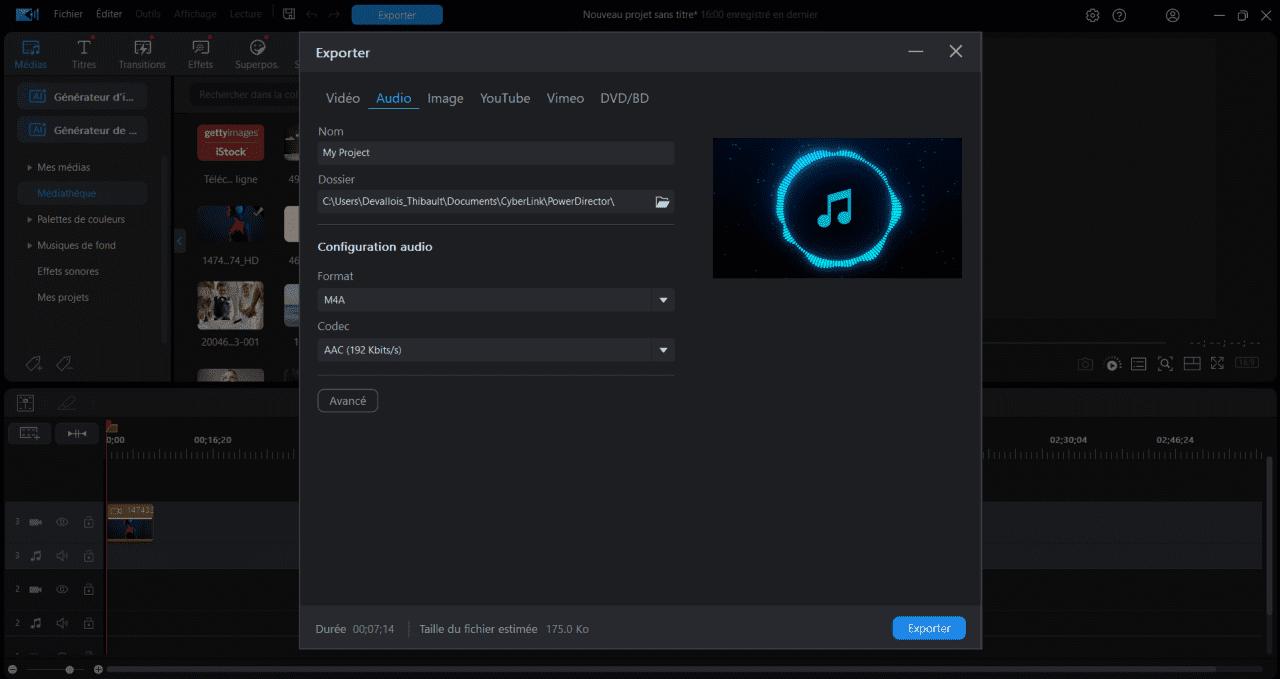Open the Codec AAC dropdown
Image resolution: width=1280 pixels, height=679 pixels.
[x=496, y=350]
